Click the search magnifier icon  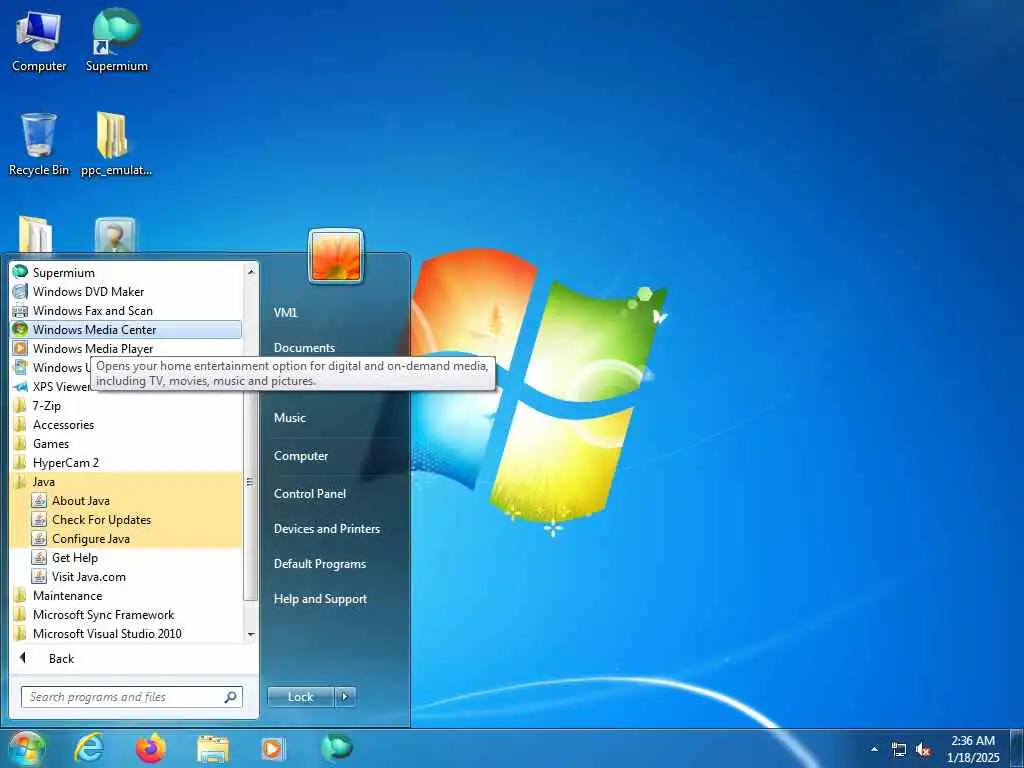[x=231, y=697]
